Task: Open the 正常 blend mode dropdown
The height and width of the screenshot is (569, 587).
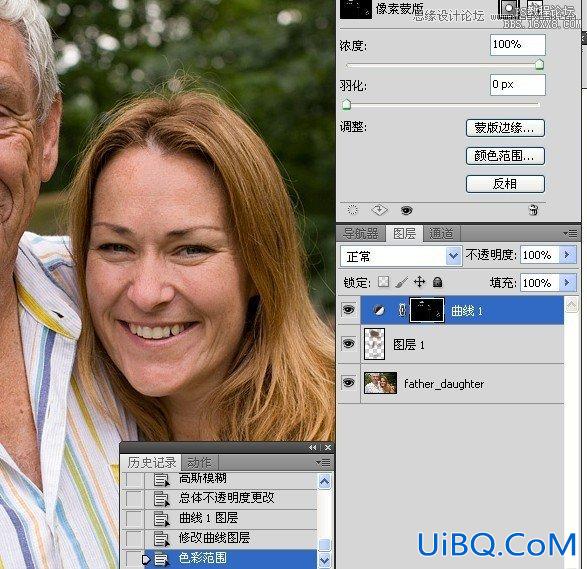Action: click(x=401, y=256)
